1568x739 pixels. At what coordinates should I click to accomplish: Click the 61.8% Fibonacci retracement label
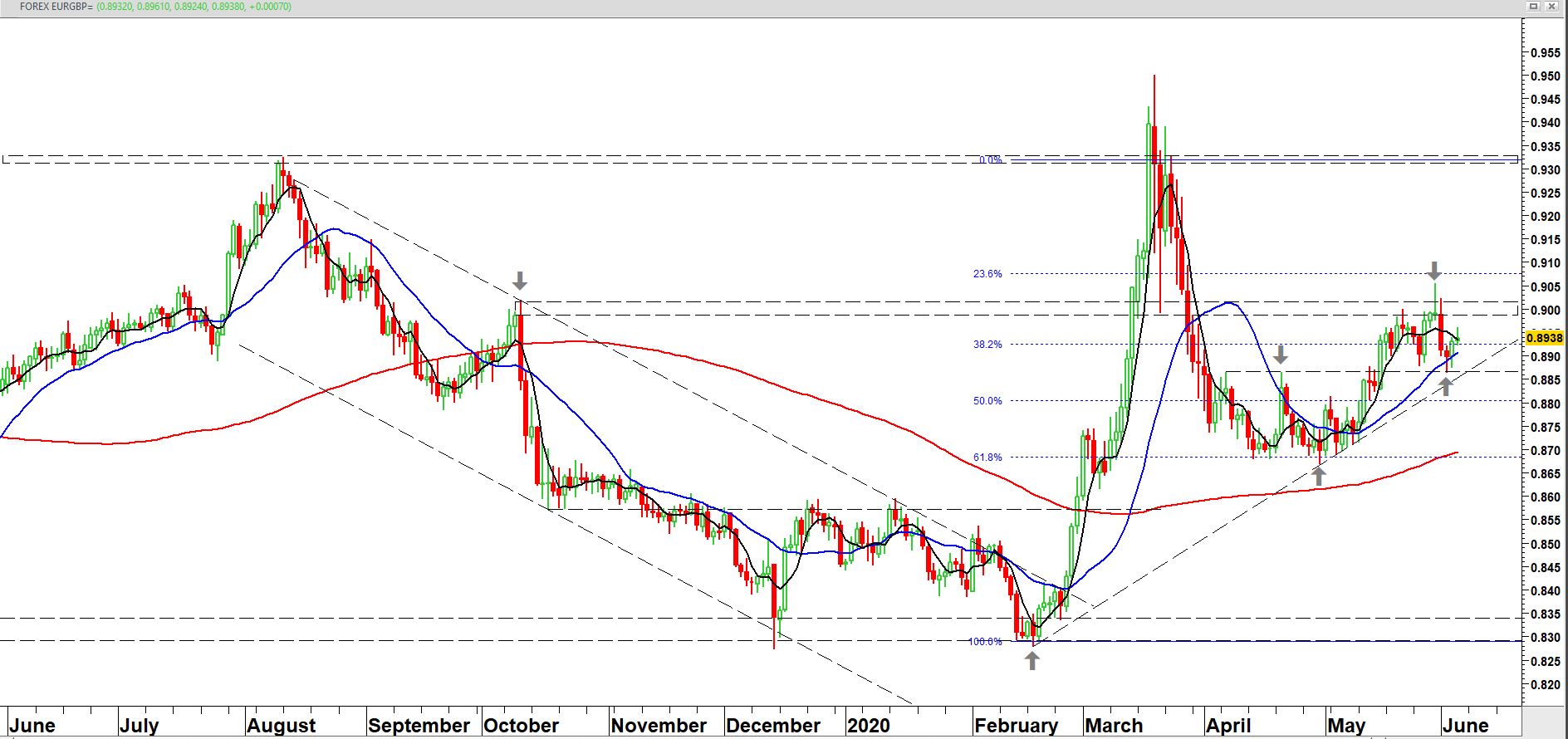pyautogui.click(x=987, y=458)
